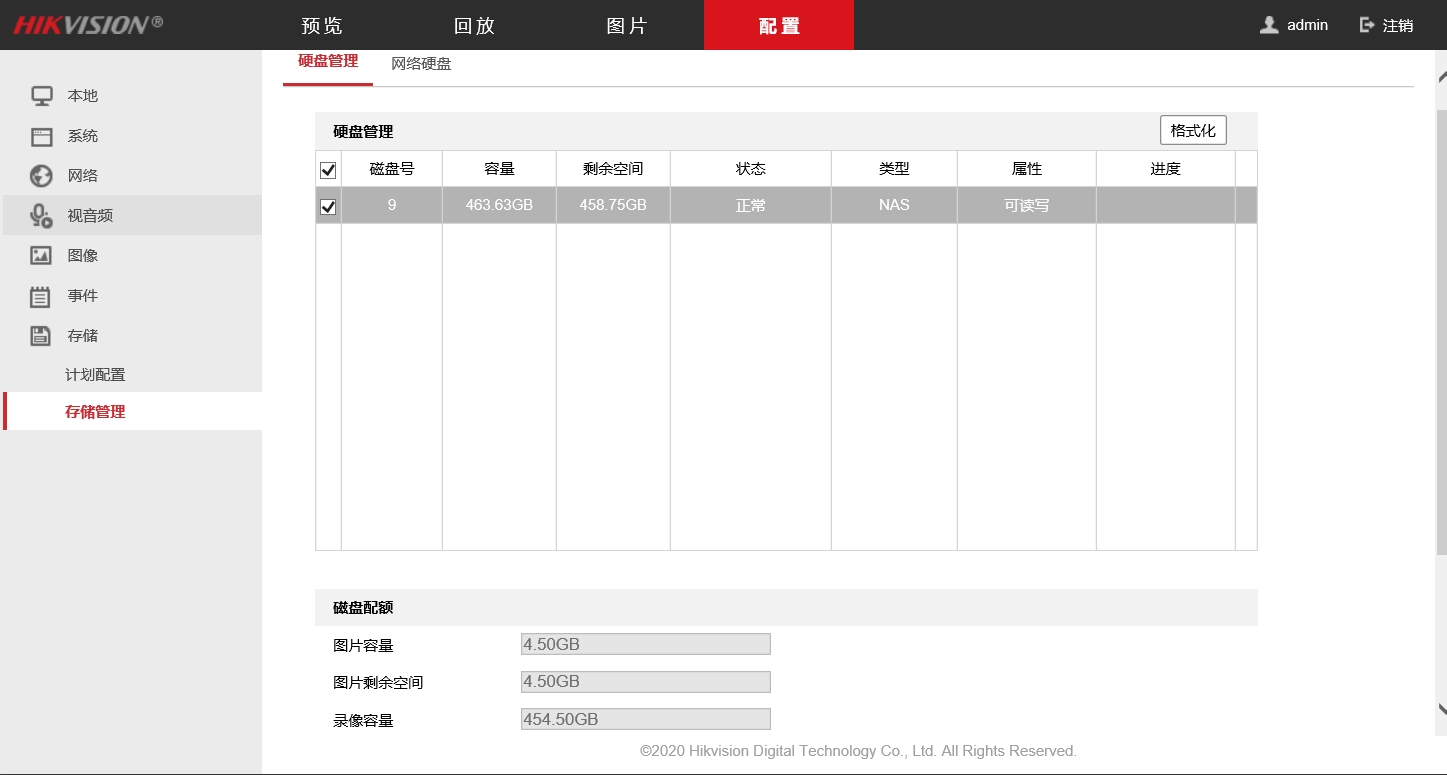Image resolution: width=1447 pixels, height=775 pixels.
Task: Click the 类型 column header
Action: (894, 169)
